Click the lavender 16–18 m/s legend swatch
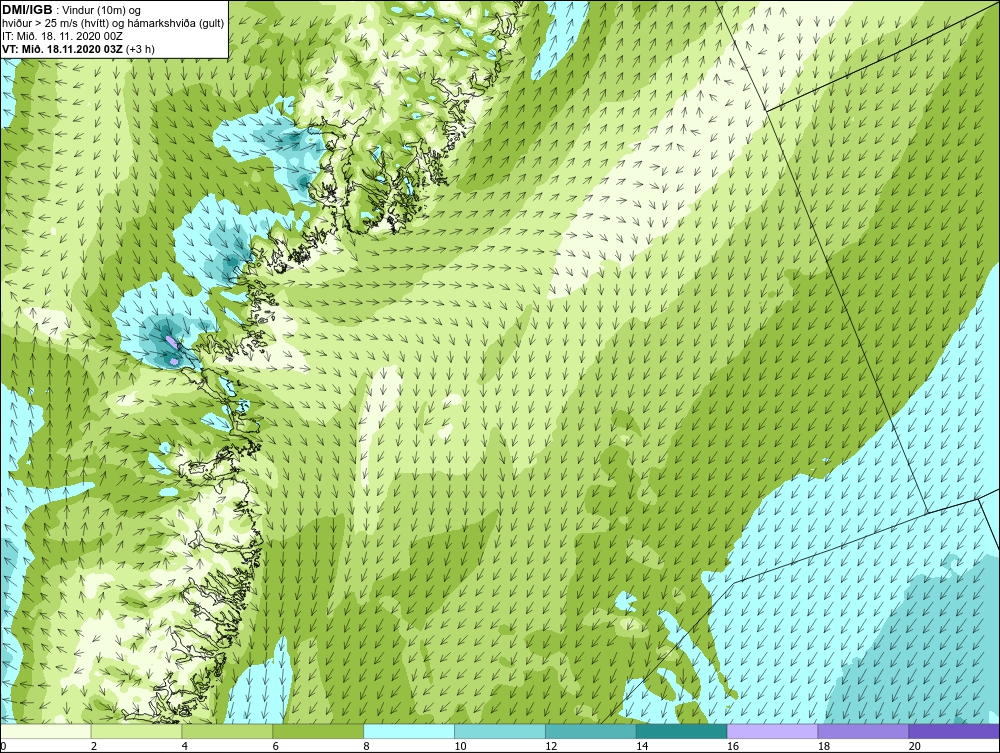1000x753 pixels. coord(772,731)
